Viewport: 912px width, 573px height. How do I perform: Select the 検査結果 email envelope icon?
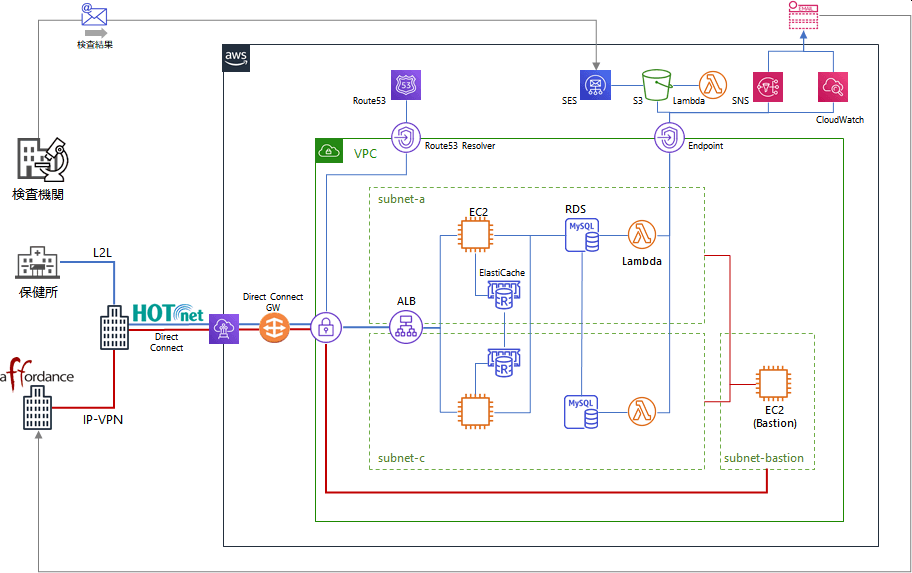pos(94,15)
